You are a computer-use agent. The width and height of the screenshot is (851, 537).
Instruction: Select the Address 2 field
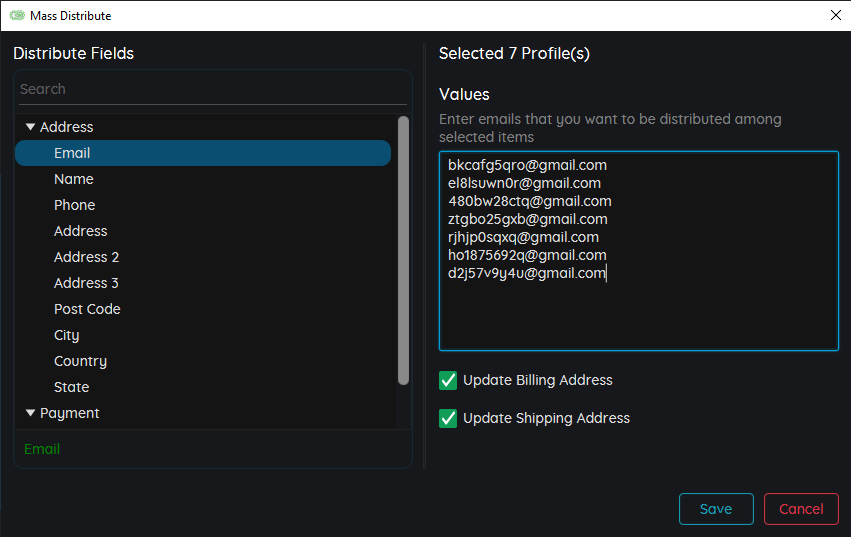tap(203, 257)
